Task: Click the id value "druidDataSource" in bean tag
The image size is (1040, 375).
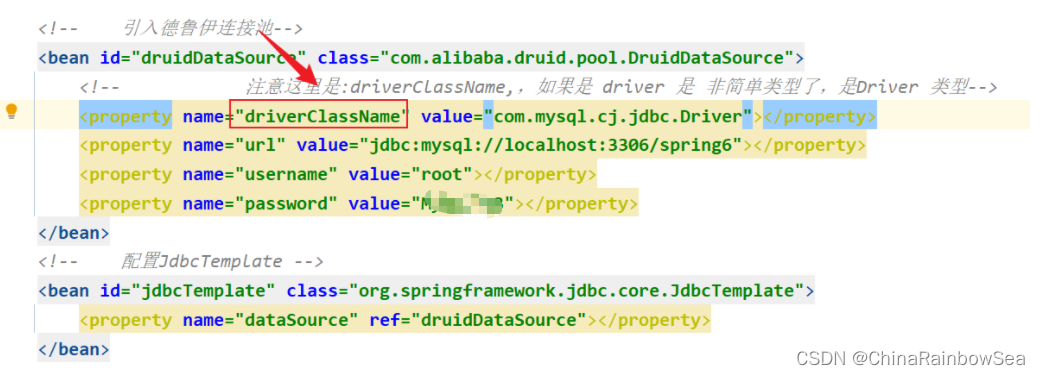Action: click(x=218, y=58)
